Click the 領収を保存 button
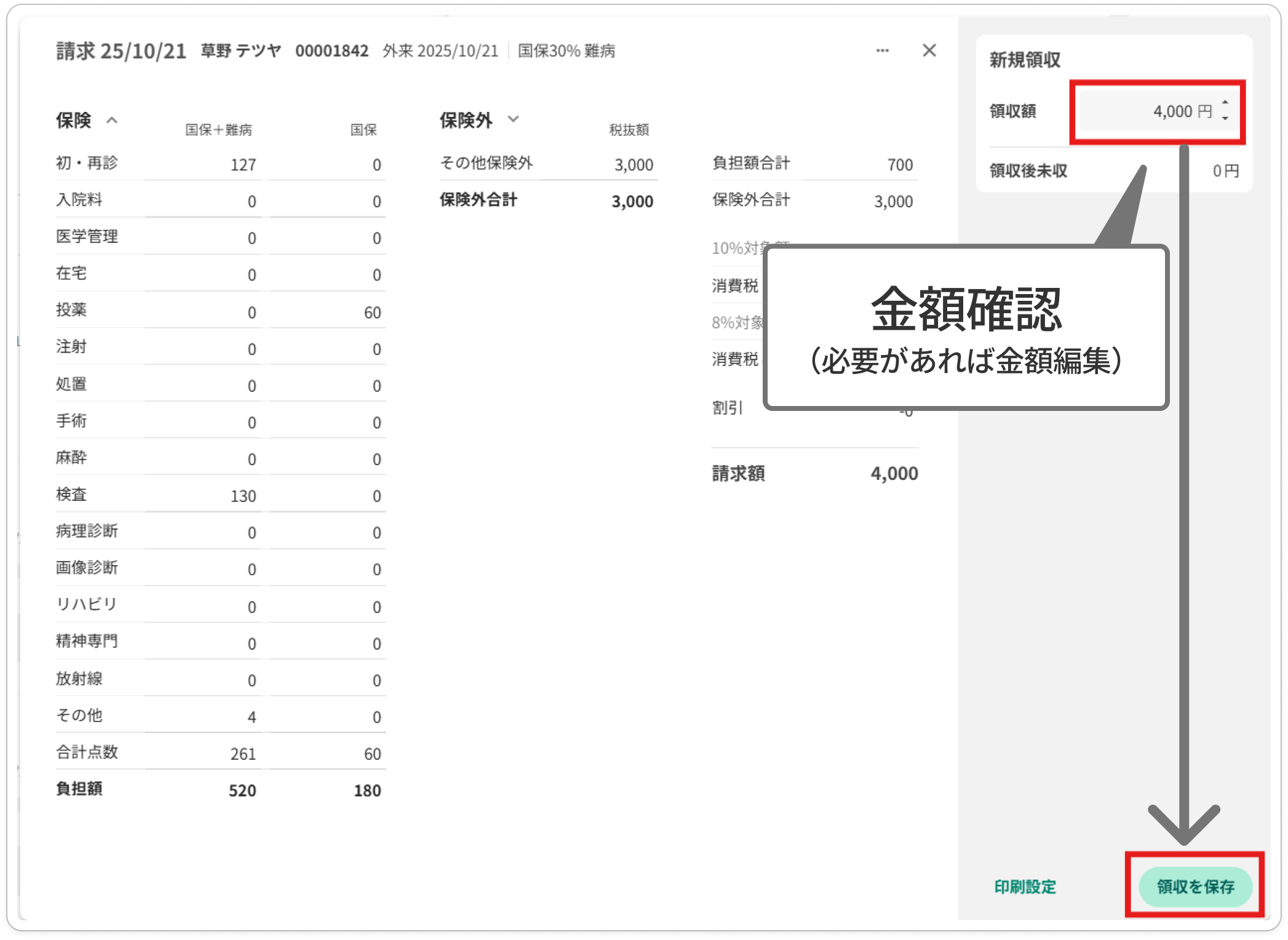This screenshot has width=1288, height=940. tap(1195, 886)
